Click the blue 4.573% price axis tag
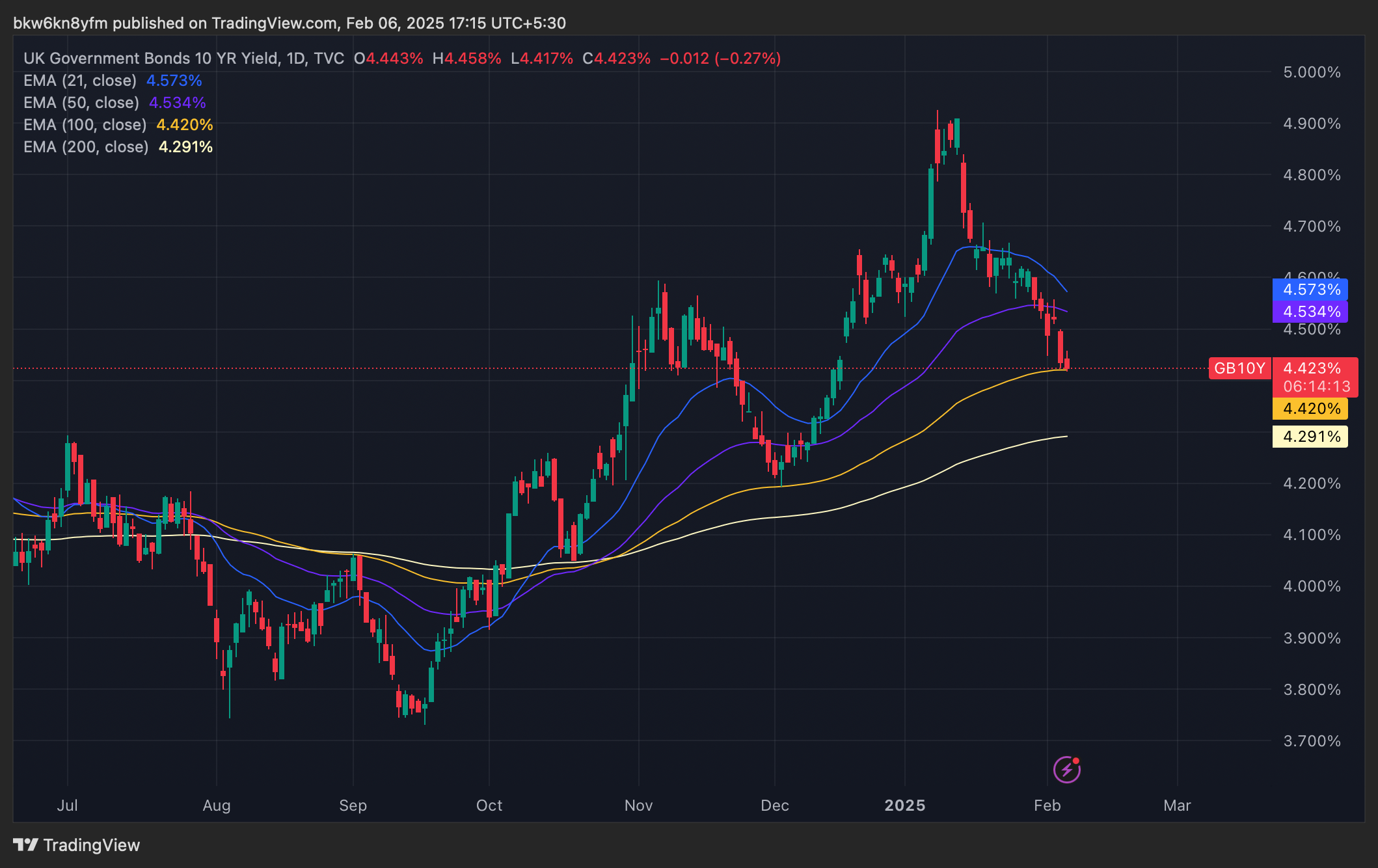The image size is (1378, 868). (1310, 290)
